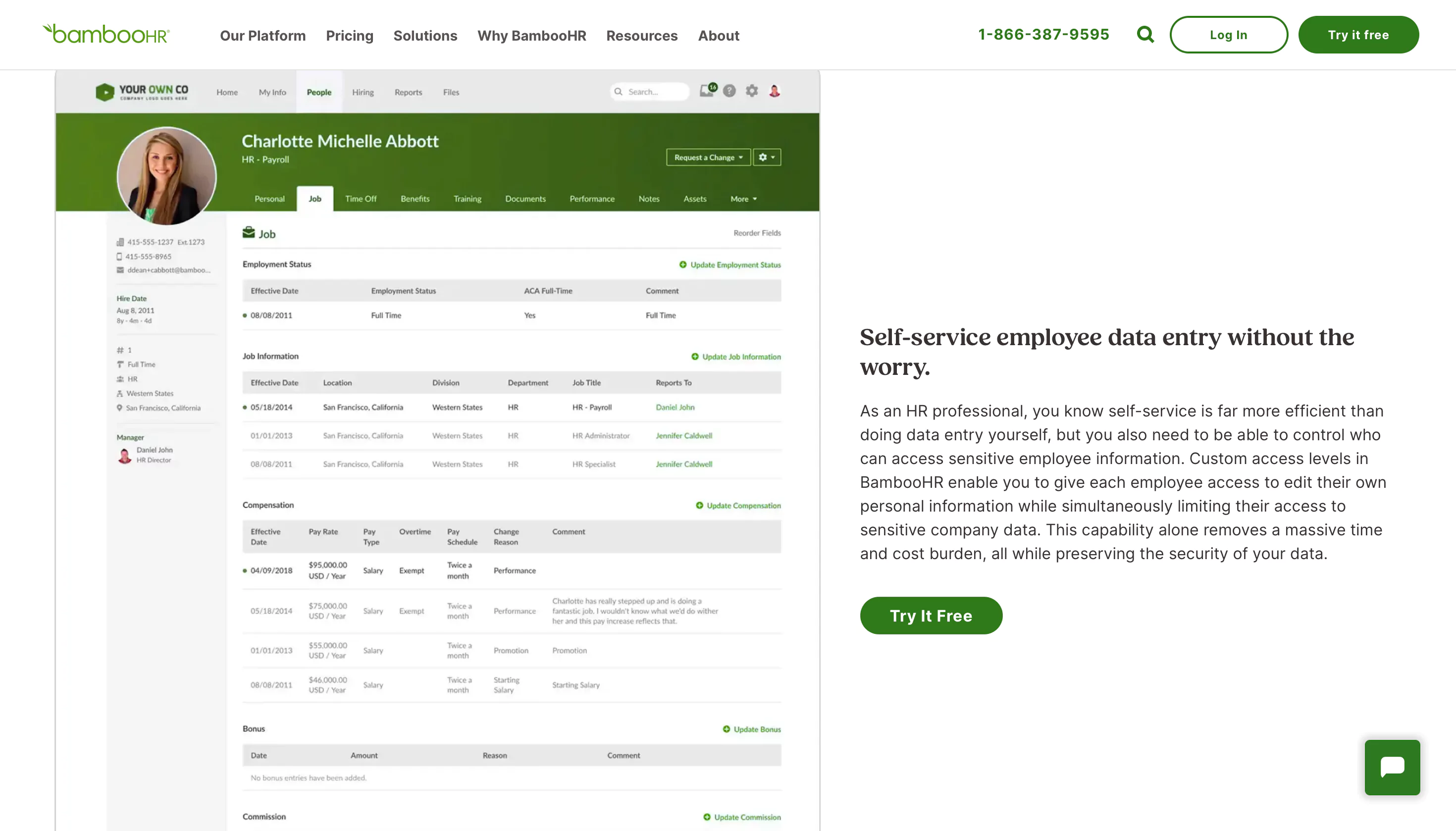Call the 1-866-387-9595 phone link
The height and width of the screenshot is (831, 1456).
(1043, 34)
